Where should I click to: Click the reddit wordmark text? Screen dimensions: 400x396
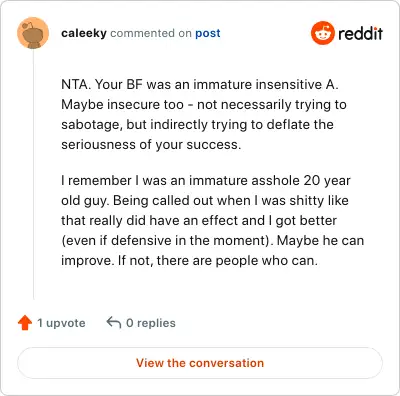[360, 33]
